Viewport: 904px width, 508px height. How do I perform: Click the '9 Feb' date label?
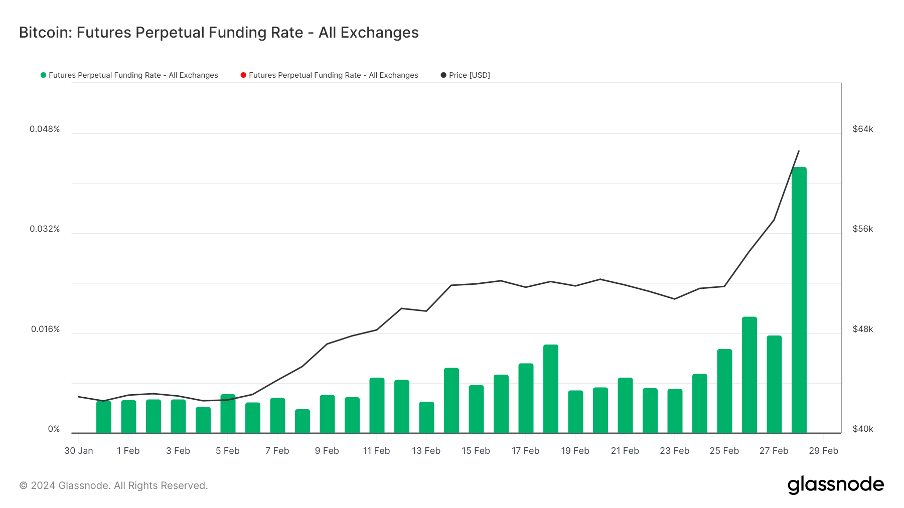coord(327,451)
